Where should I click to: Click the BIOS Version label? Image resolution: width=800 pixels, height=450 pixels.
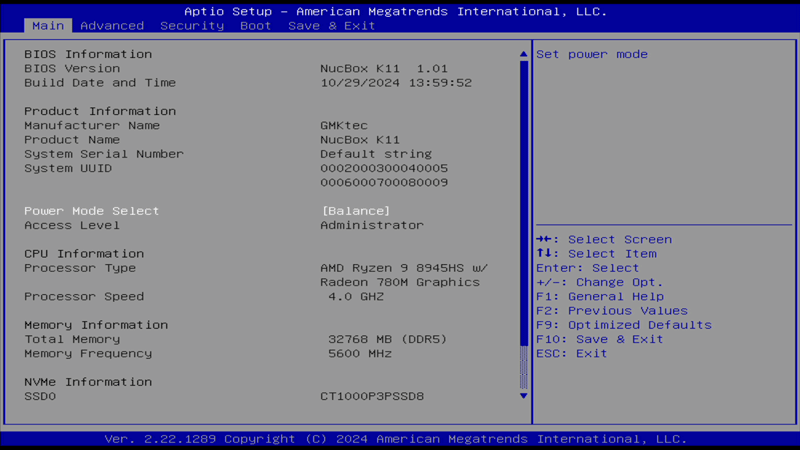click(x=72, y=68)
